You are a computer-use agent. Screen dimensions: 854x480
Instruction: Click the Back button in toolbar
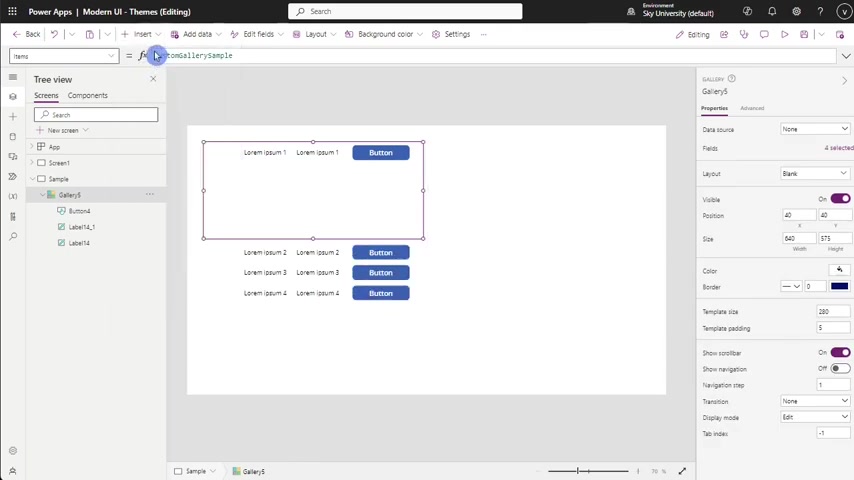point(27,34)
